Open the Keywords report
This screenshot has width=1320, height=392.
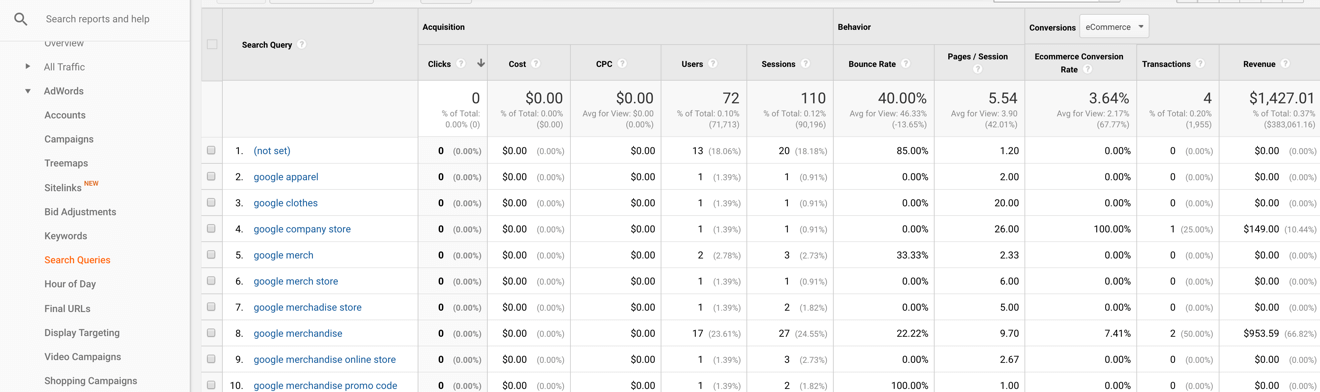tap(66, 236)
